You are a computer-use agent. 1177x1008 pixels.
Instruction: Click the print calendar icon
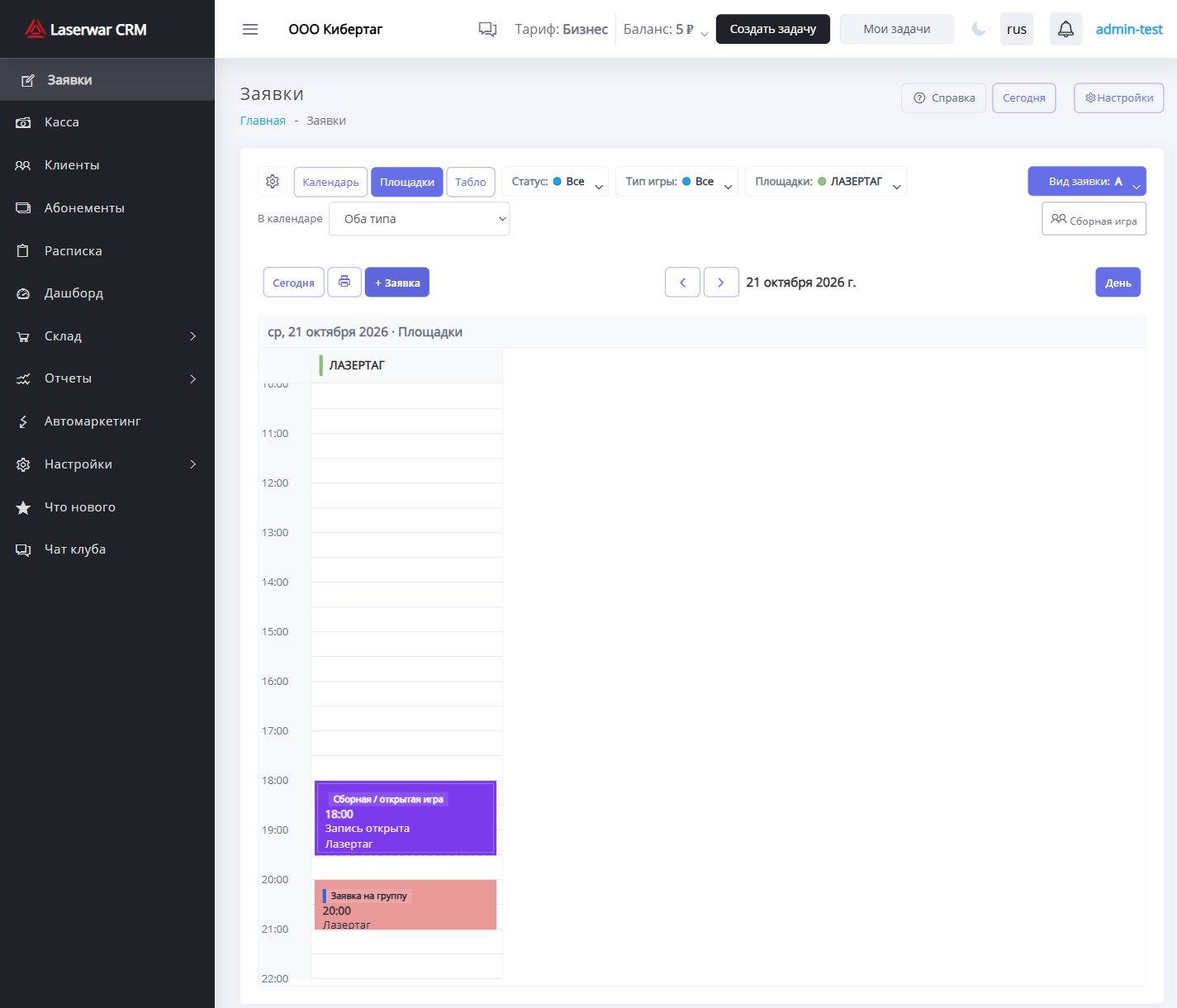point(344,282)
